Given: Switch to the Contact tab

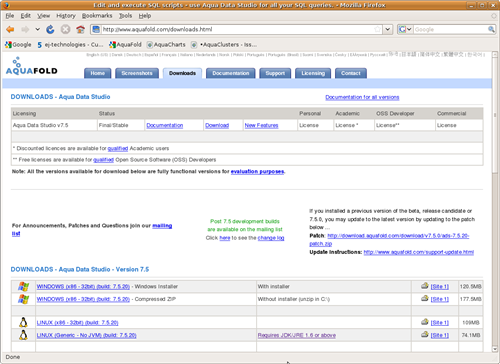Looking at the screenshot, I should 351,73.
